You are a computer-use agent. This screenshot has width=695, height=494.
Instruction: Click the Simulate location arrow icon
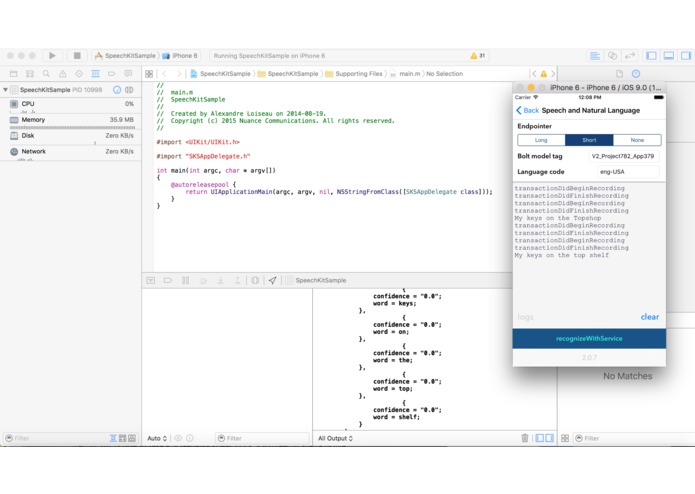click(x=273, y=280)
